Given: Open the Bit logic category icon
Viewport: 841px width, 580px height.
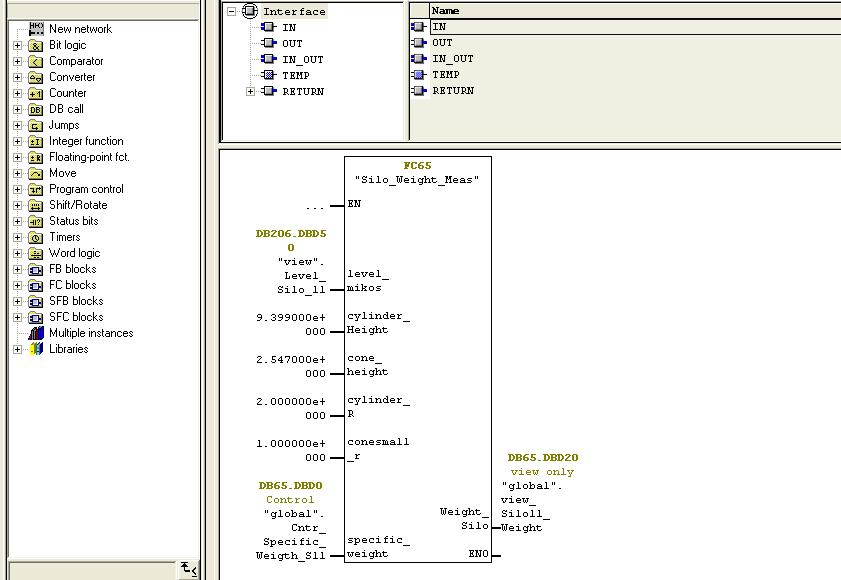Looking at the screenshot, I should tap(35, 45).
